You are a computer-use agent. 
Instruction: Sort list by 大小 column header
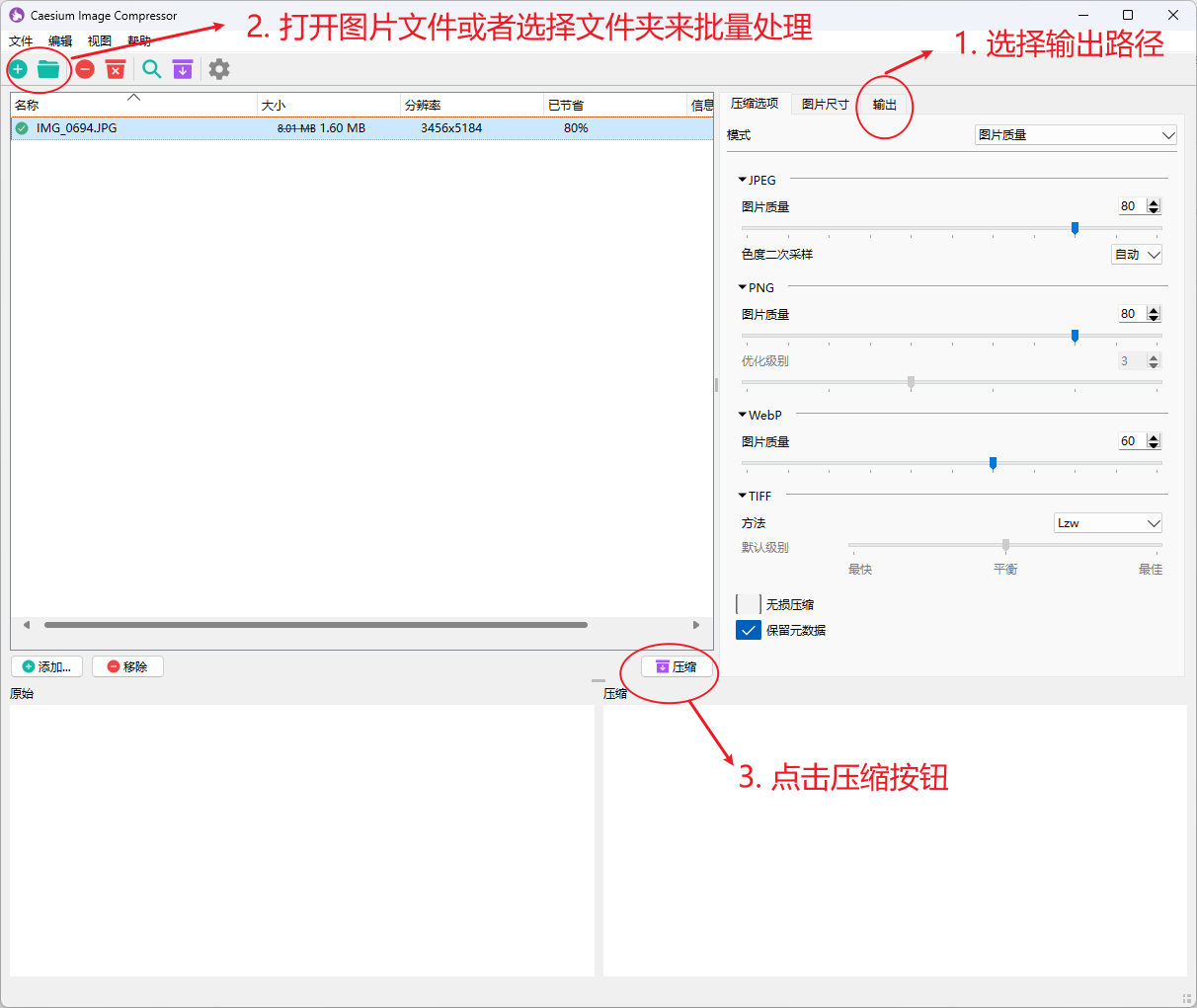[329, 105]
